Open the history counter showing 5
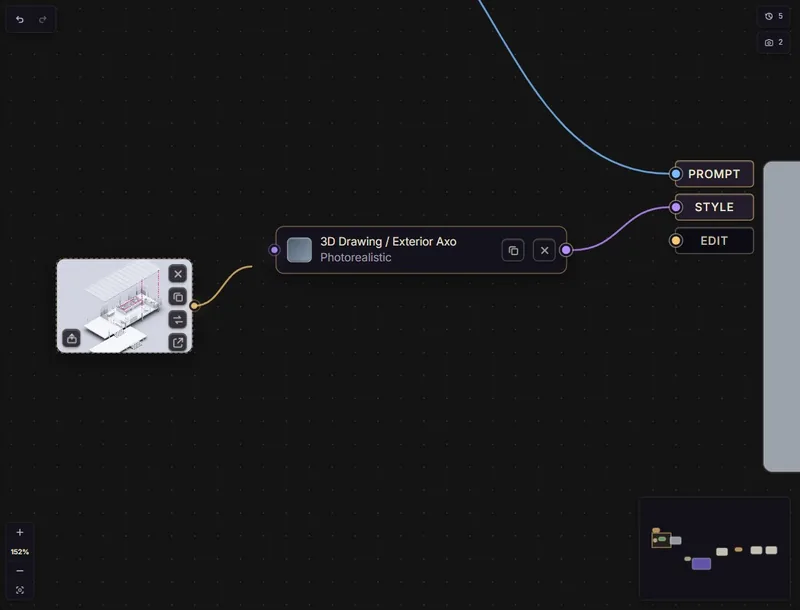800x610 pixels. tap(773, 16)
